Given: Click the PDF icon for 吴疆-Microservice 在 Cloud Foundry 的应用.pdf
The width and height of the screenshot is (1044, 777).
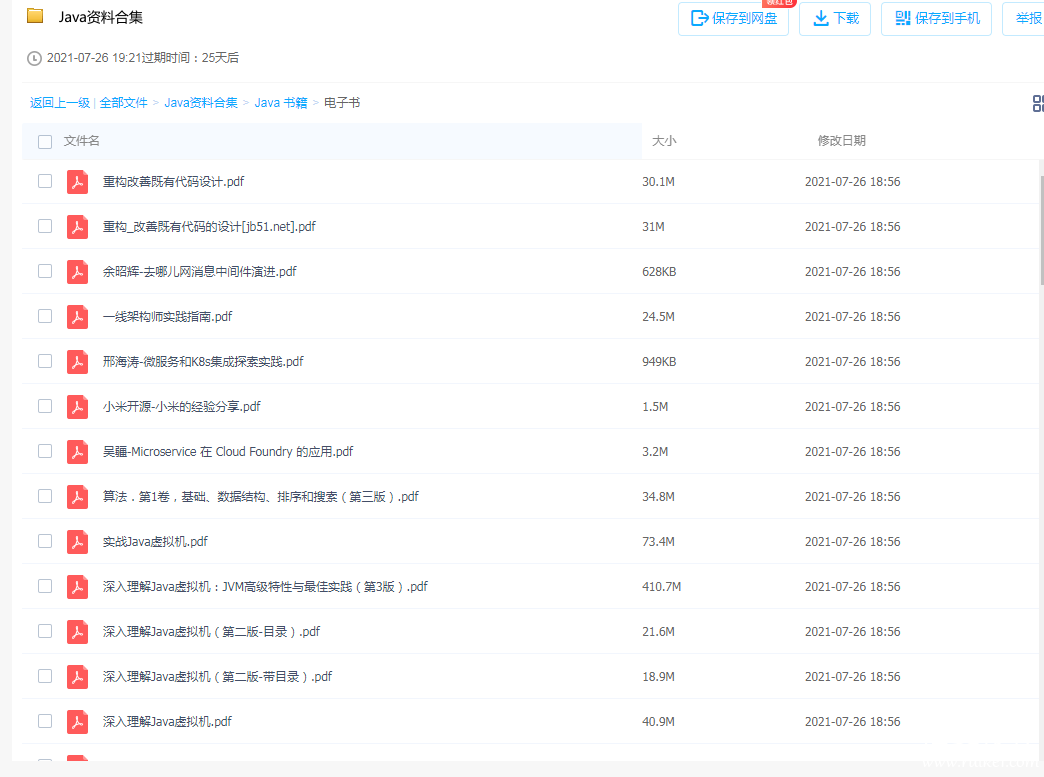Looking at the screenshot, I should [x=77, y=451].
